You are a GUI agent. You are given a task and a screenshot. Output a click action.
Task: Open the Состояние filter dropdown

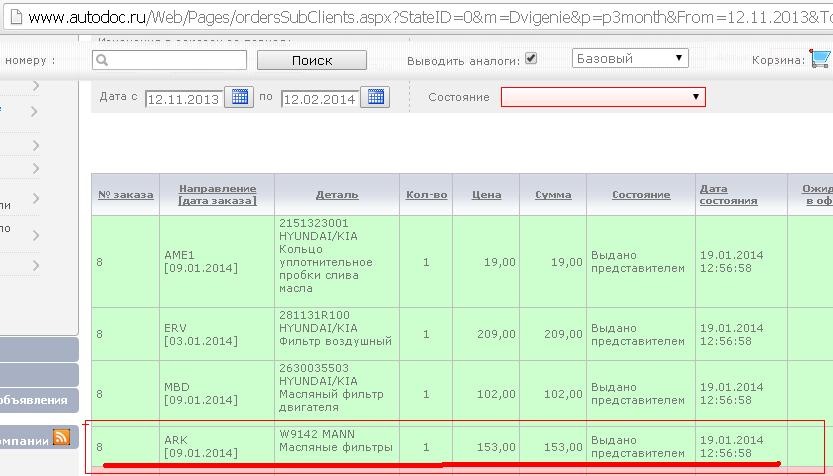603,97
